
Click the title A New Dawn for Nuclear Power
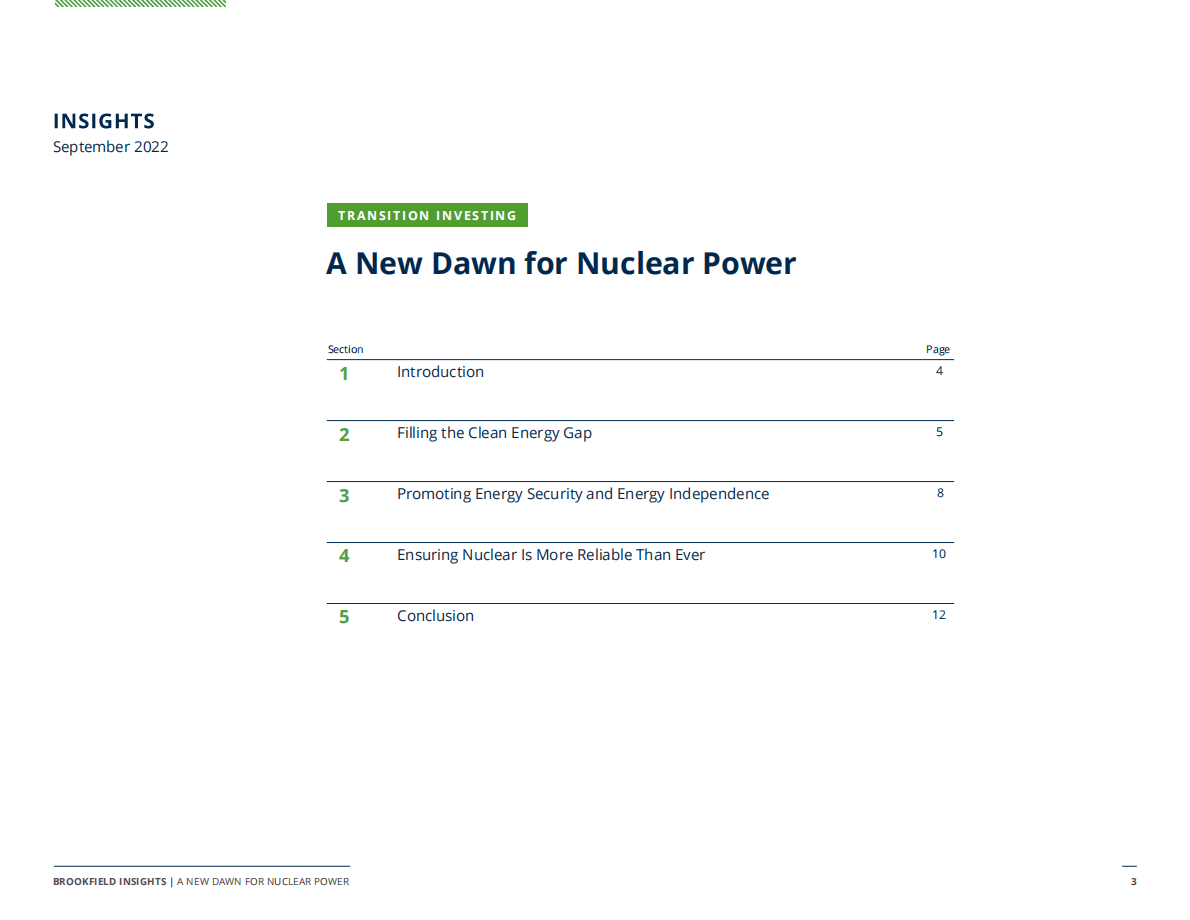tap(561, 264)
